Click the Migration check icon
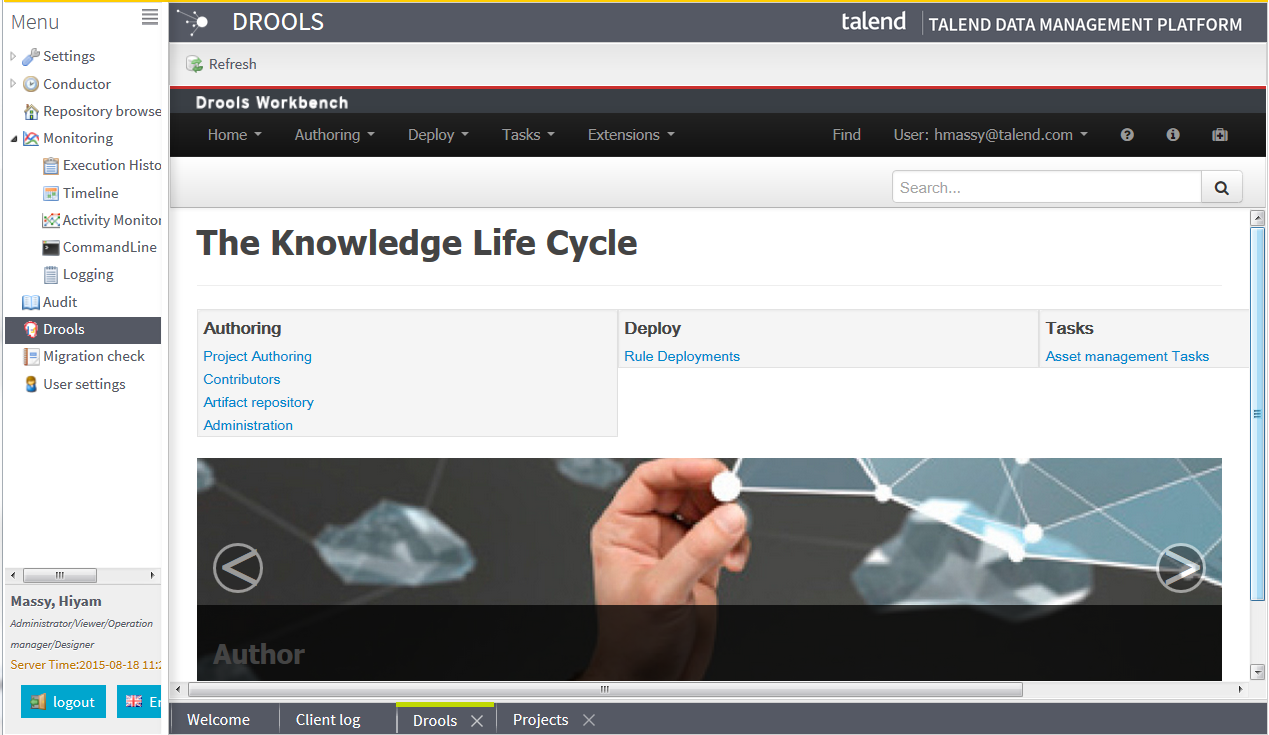This screenshot has height=735, width=1269. point(31,356)
